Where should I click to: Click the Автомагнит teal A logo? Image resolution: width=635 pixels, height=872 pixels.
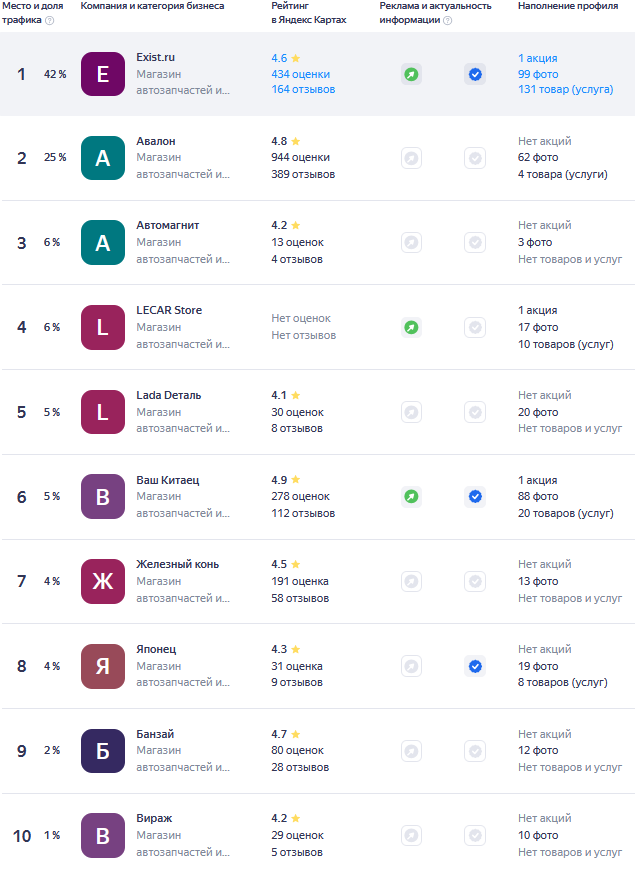tap(103, 242)
